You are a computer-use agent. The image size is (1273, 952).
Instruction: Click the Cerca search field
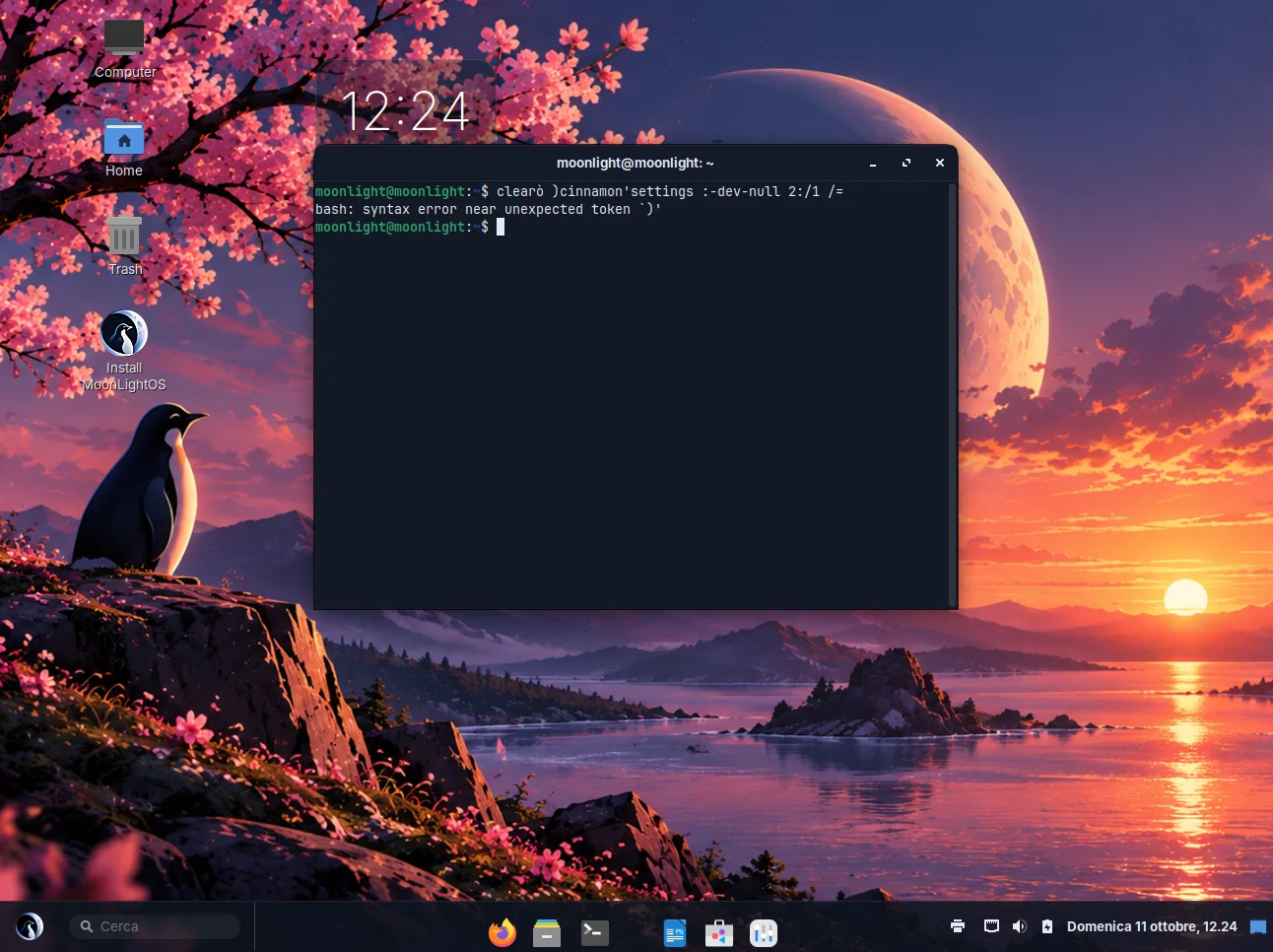point(155,926)
